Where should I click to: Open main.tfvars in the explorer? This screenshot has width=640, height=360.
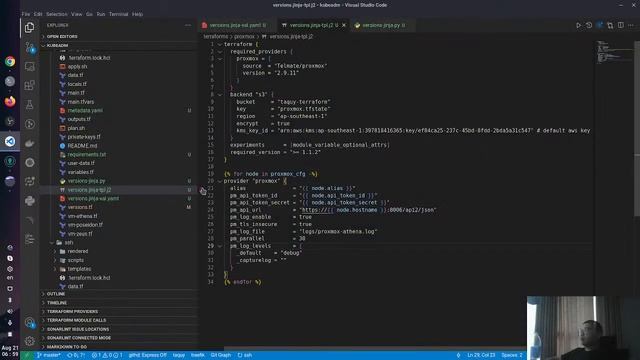pos(118,102)
